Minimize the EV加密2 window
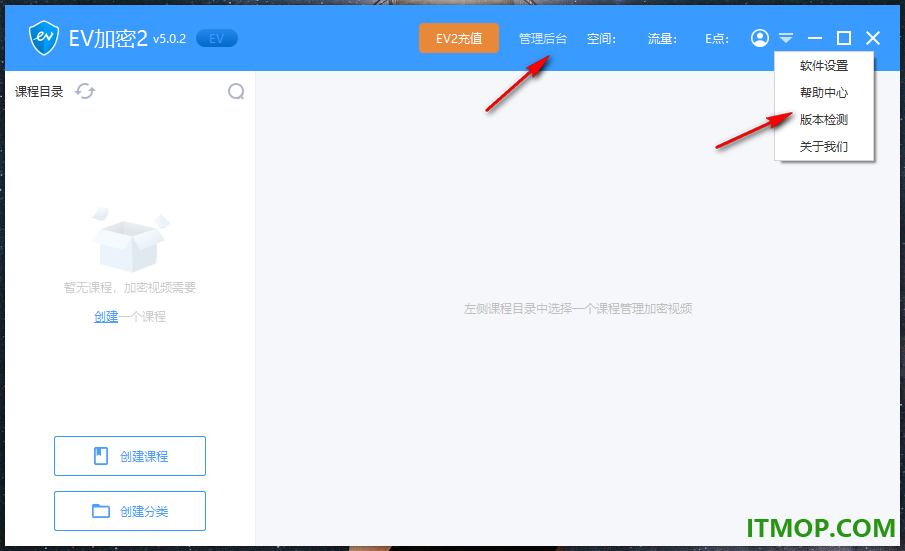 pyautogui.click(x=814, y=38)
